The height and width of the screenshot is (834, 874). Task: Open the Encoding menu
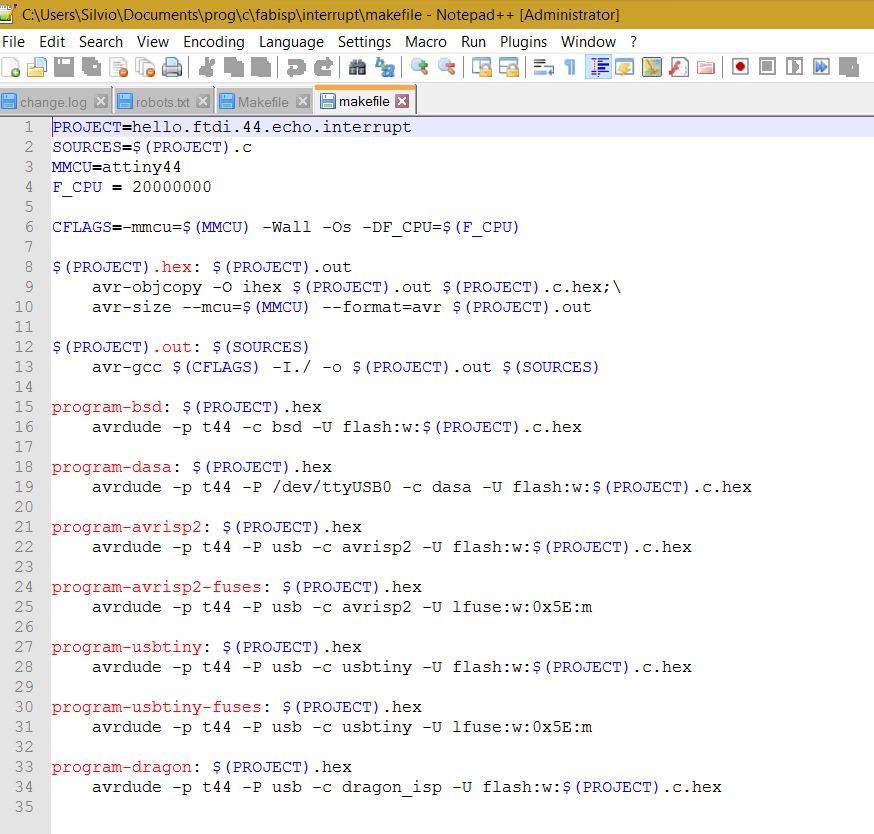tap(214, 42)
